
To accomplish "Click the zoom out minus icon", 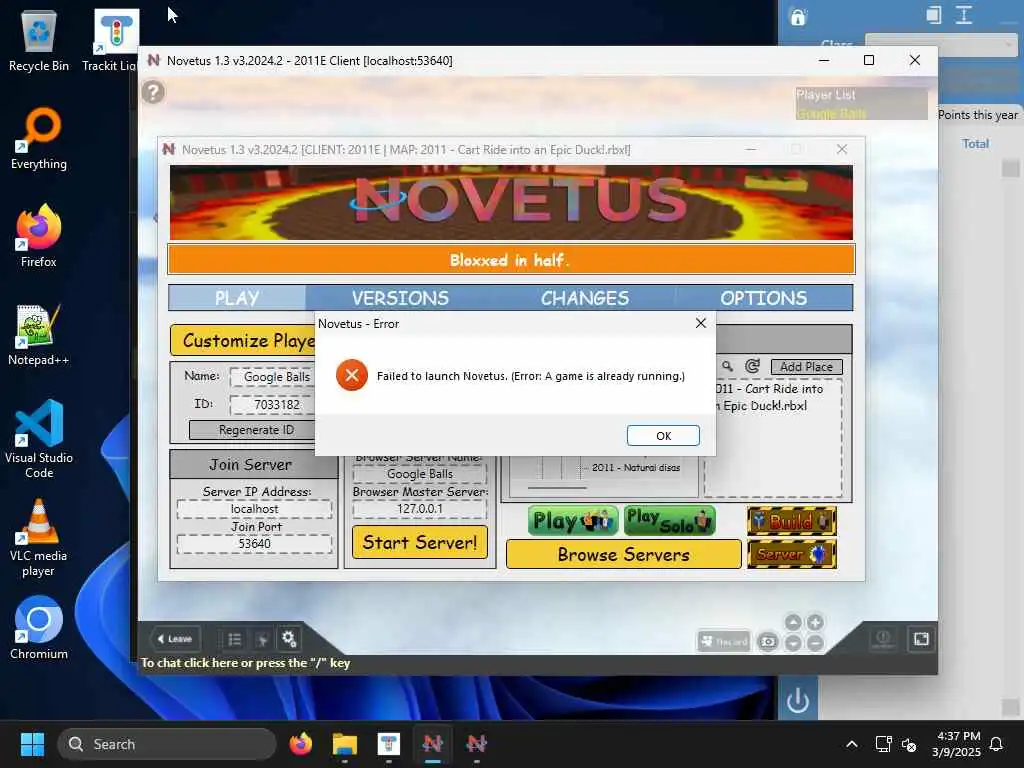I will click(815, 643).
